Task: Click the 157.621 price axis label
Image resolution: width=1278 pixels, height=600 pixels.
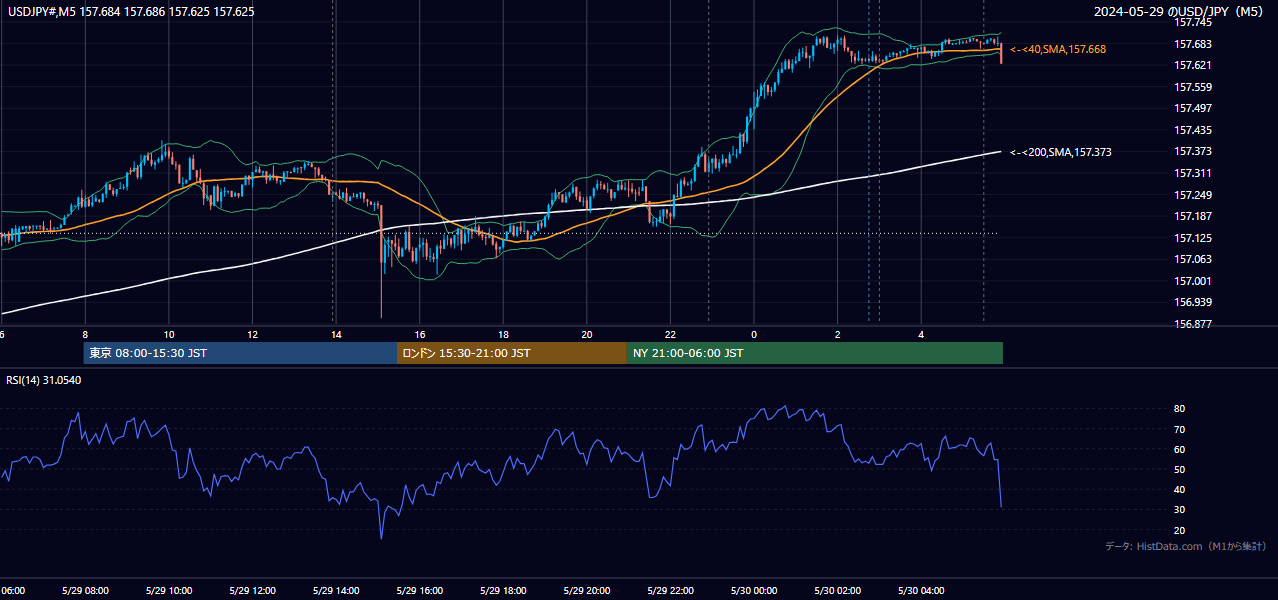Action: click(1192, 65)
